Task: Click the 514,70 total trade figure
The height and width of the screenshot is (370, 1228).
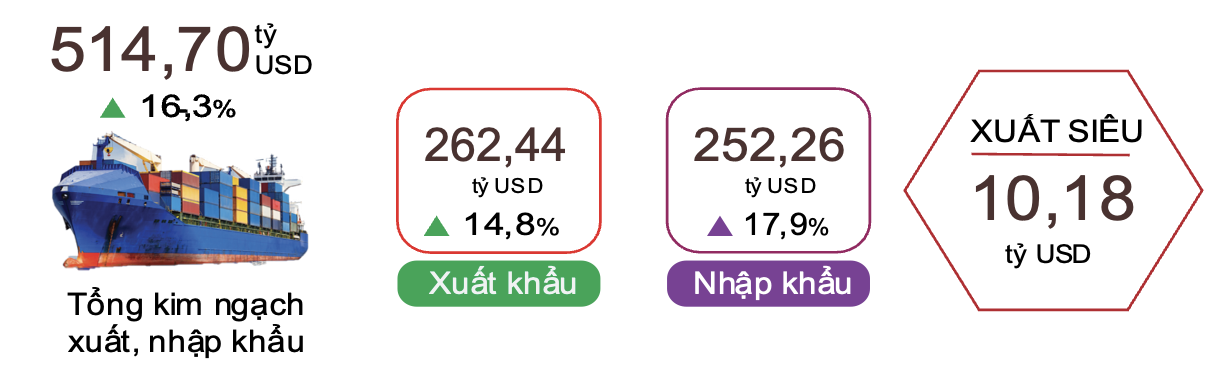Action: (149, 50)
